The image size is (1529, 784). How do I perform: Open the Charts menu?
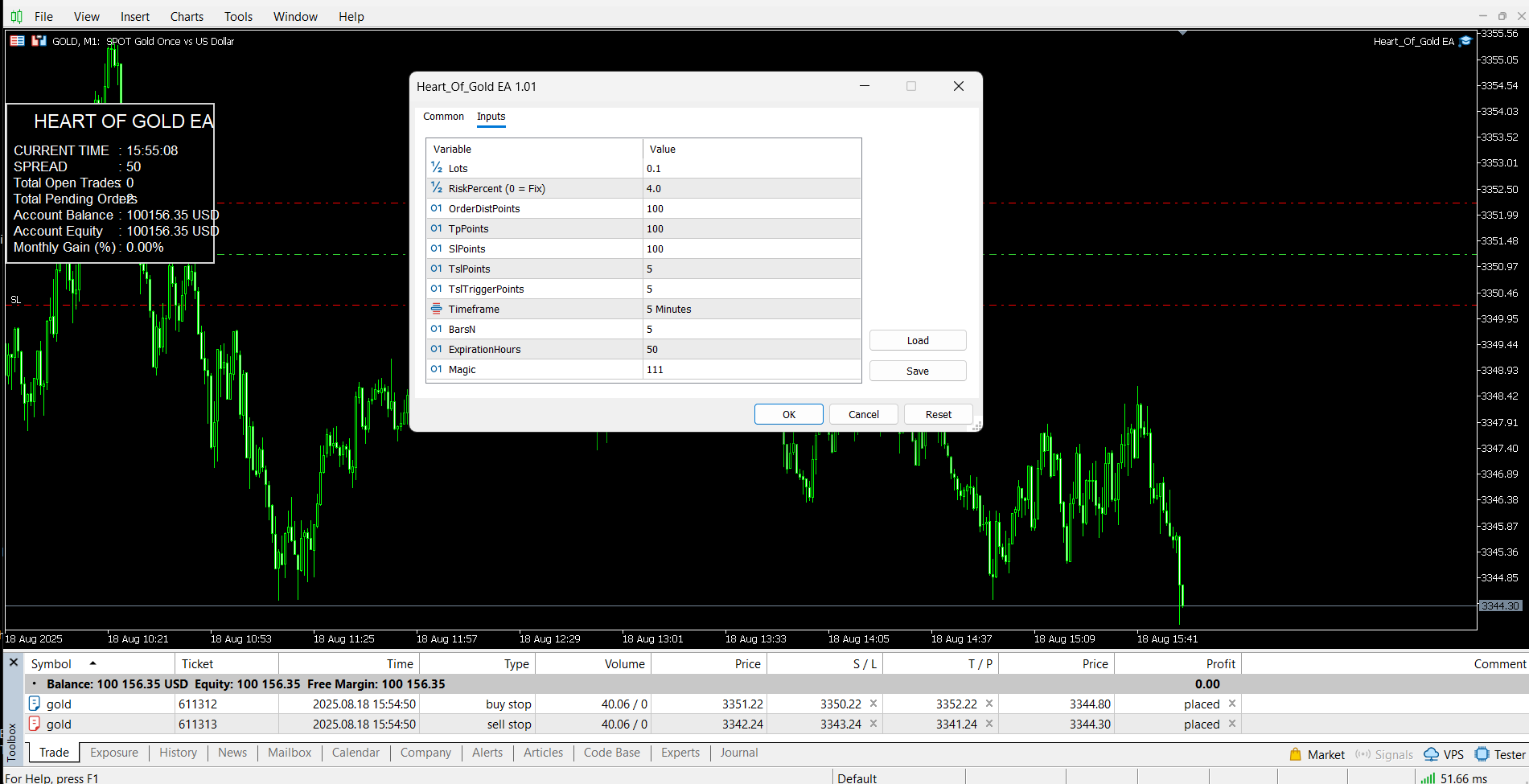187,16
